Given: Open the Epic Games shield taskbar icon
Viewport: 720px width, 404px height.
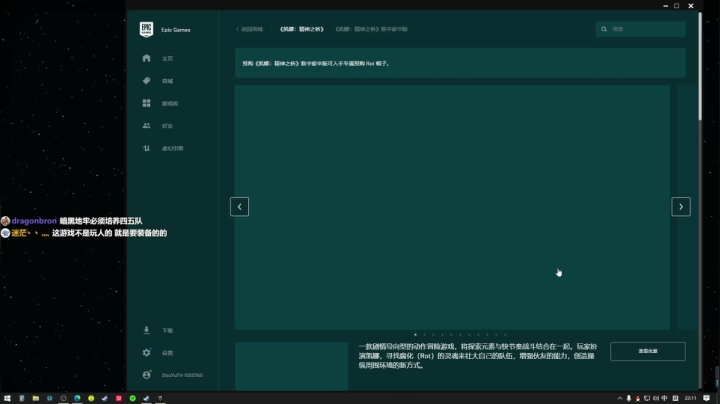Looking at the screenshot, I should [x=160, y=398].
